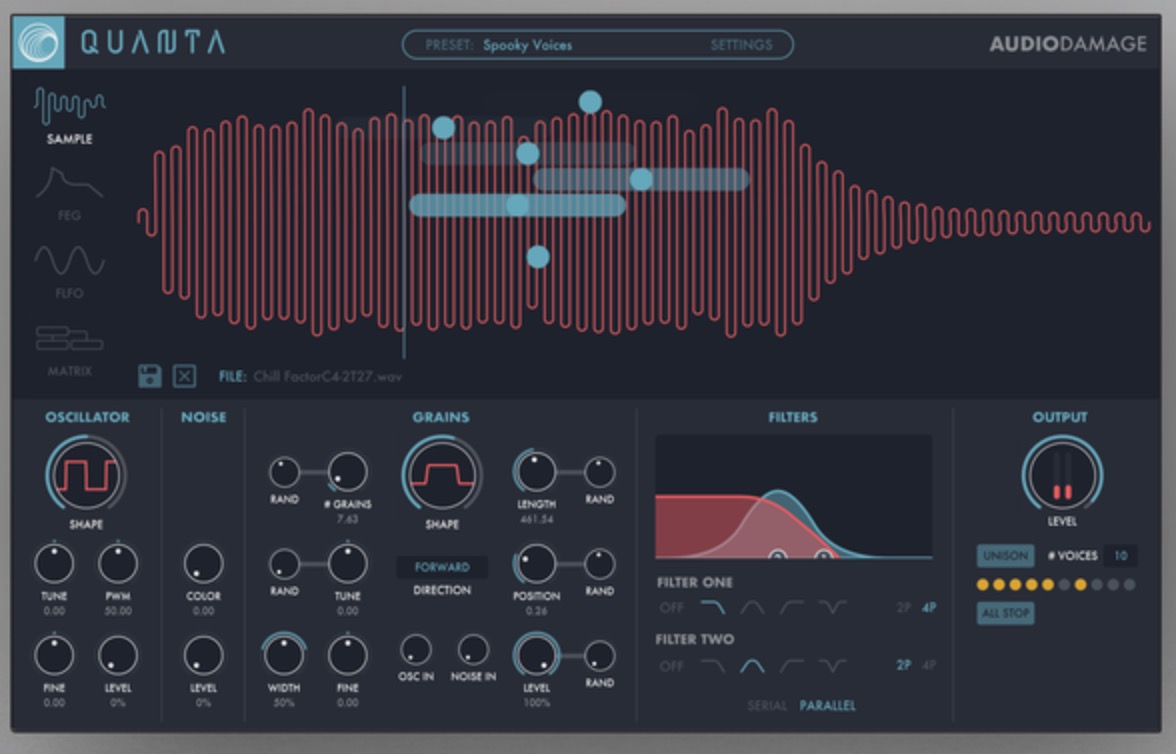Click the Noise LEVEL knob
The image size is (1176, 754).
pos(203,656)
